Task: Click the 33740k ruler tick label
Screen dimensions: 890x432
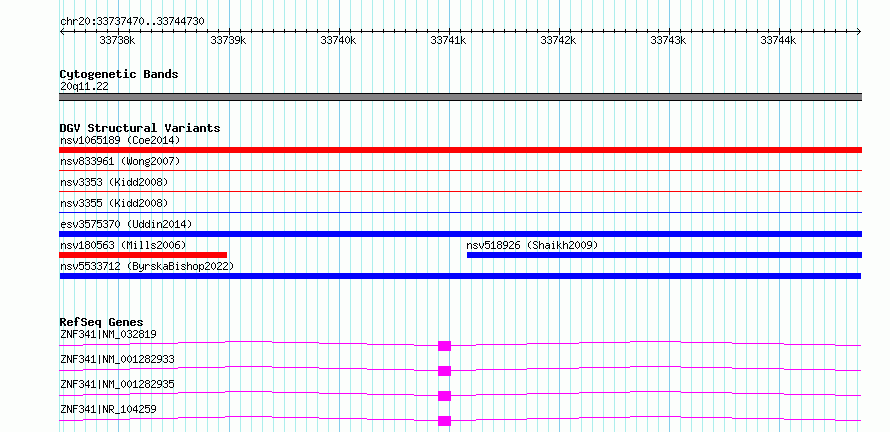Action: (x=338, y=41)
